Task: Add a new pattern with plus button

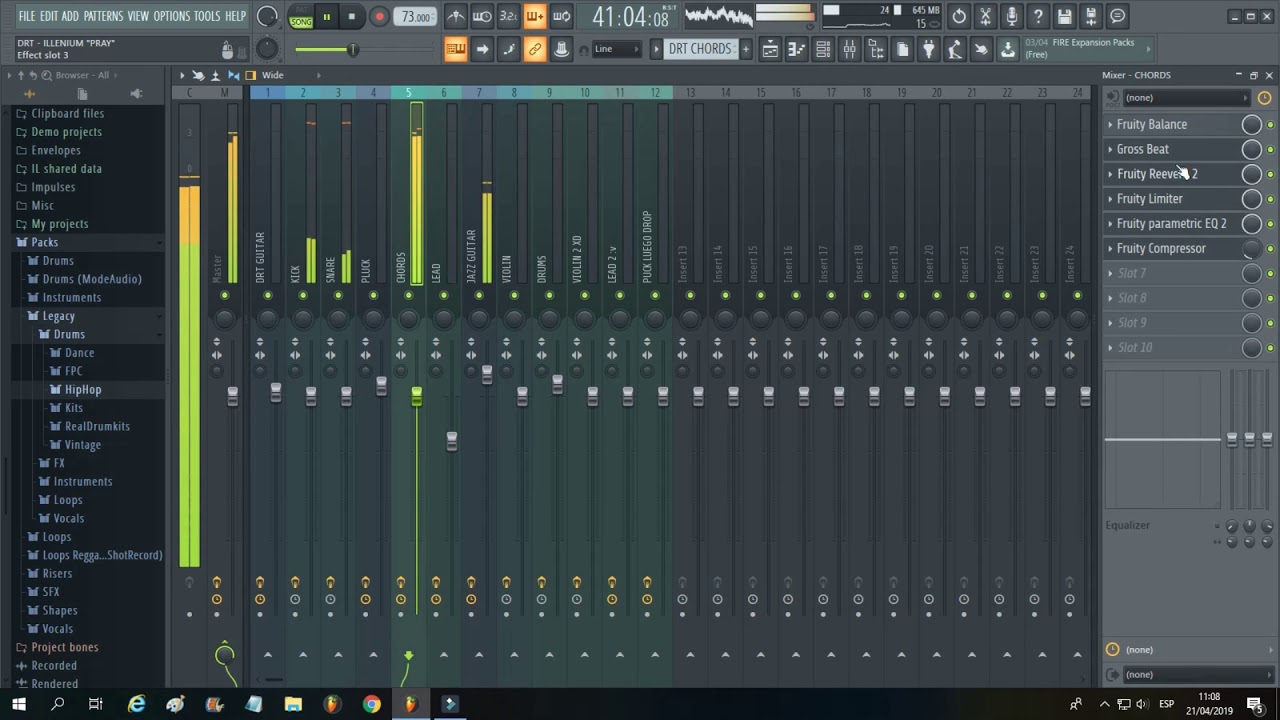Action: pos(745,49)
